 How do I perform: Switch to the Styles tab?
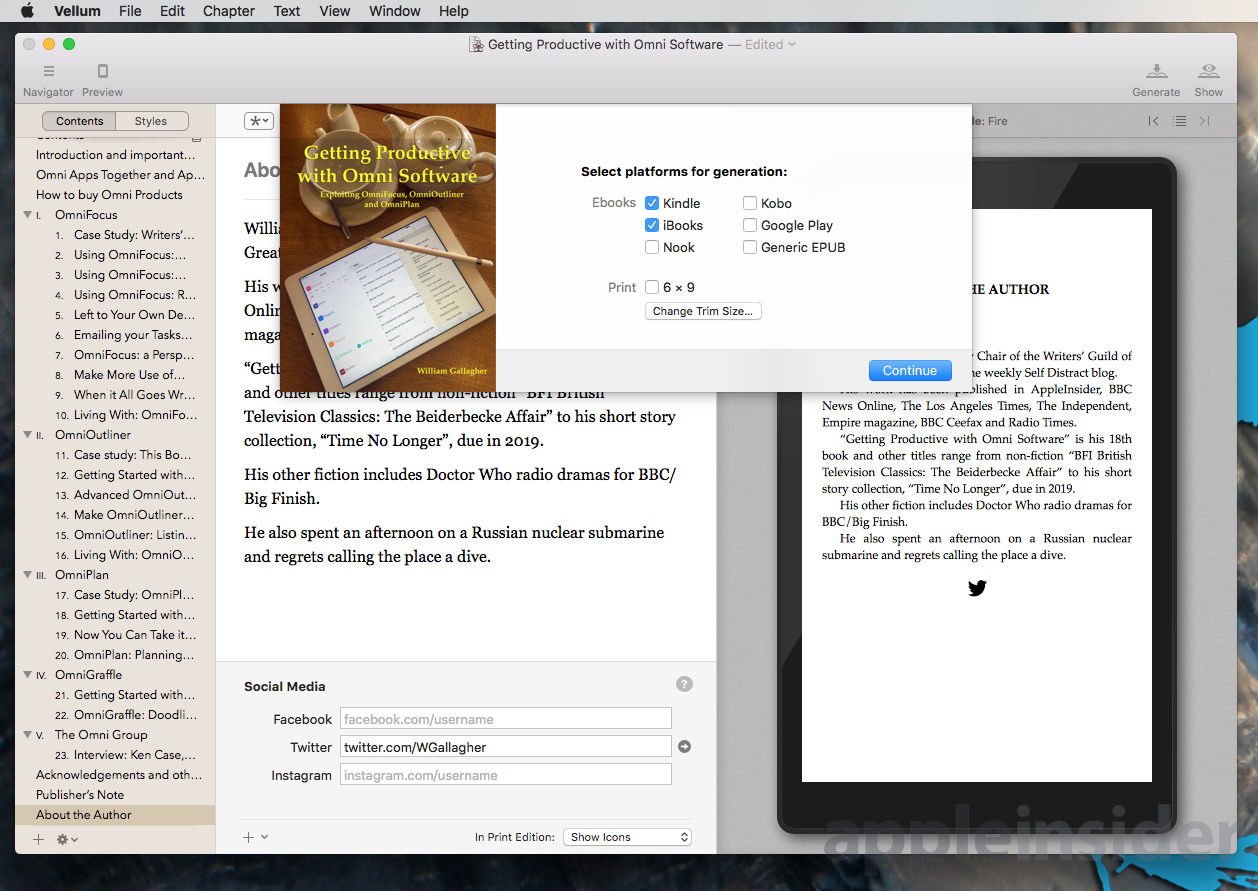pos(151,121)
